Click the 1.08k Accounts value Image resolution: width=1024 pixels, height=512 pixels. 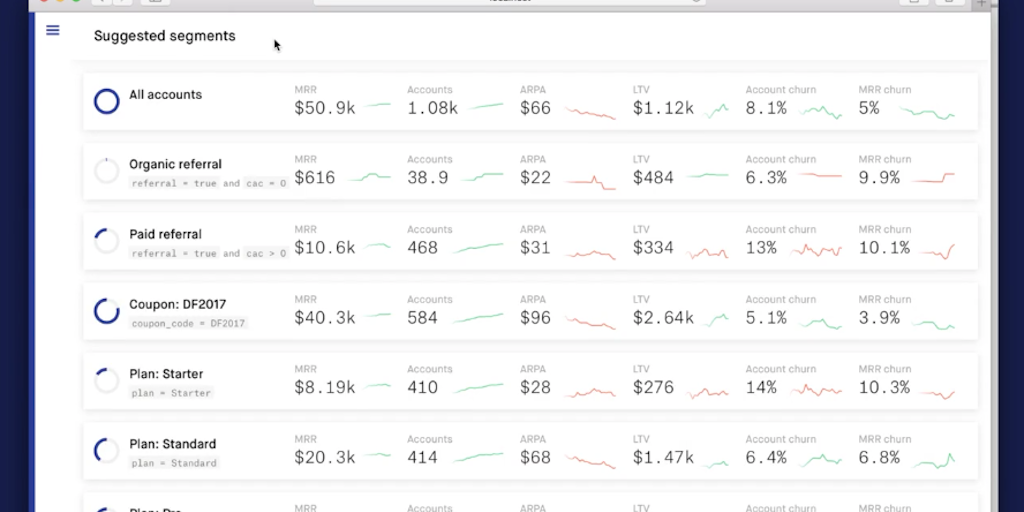[x=432, y=108]
